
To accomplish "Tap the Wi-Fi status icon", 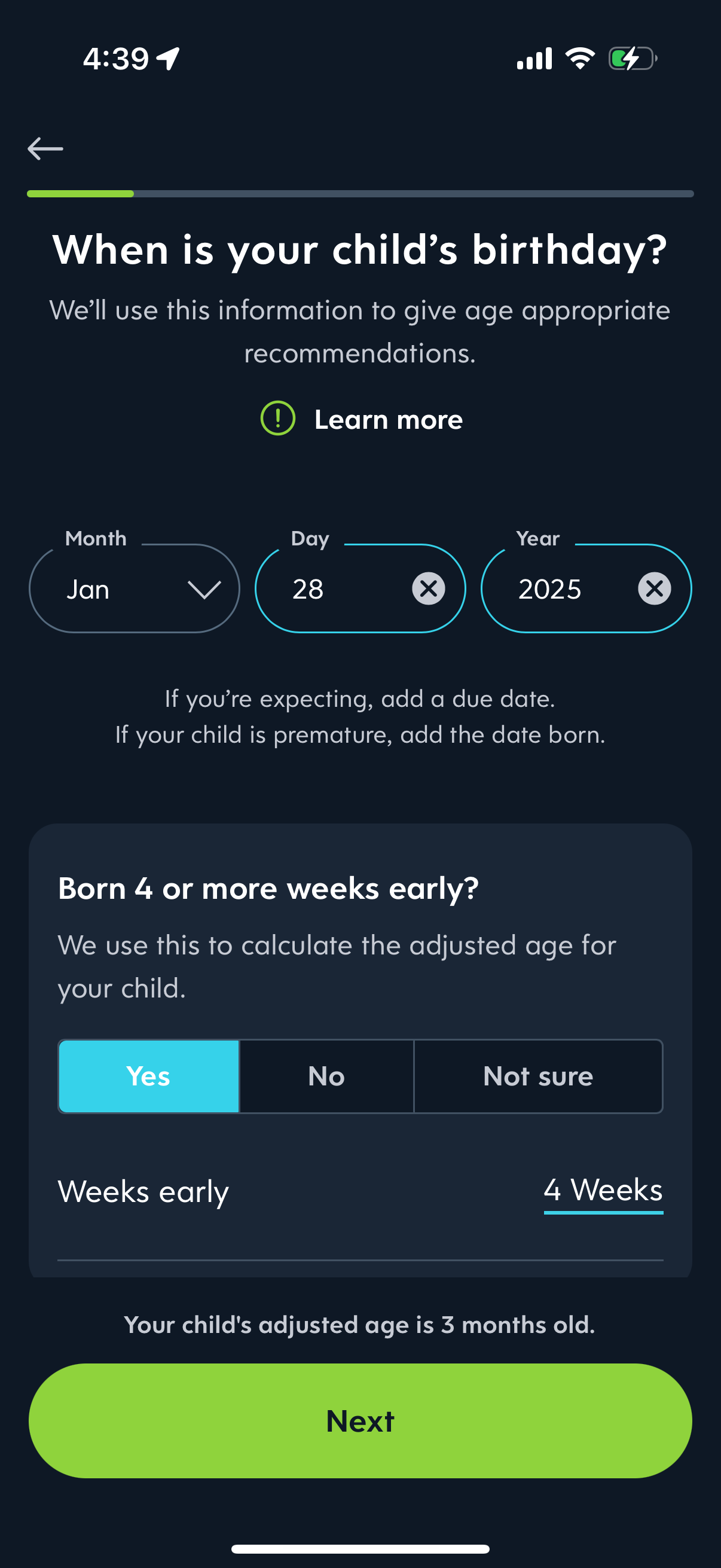I will (x=579, y=59).
